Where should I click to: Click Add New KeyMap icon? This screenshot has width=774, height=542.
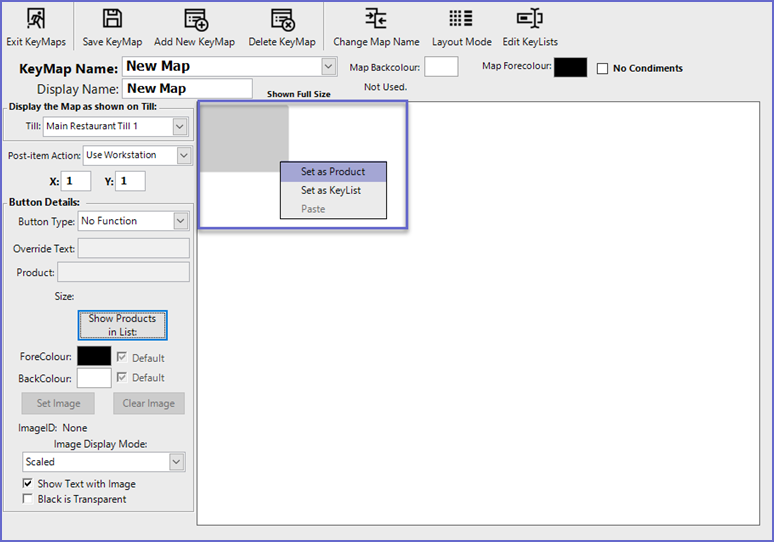(x=195, y=19)
